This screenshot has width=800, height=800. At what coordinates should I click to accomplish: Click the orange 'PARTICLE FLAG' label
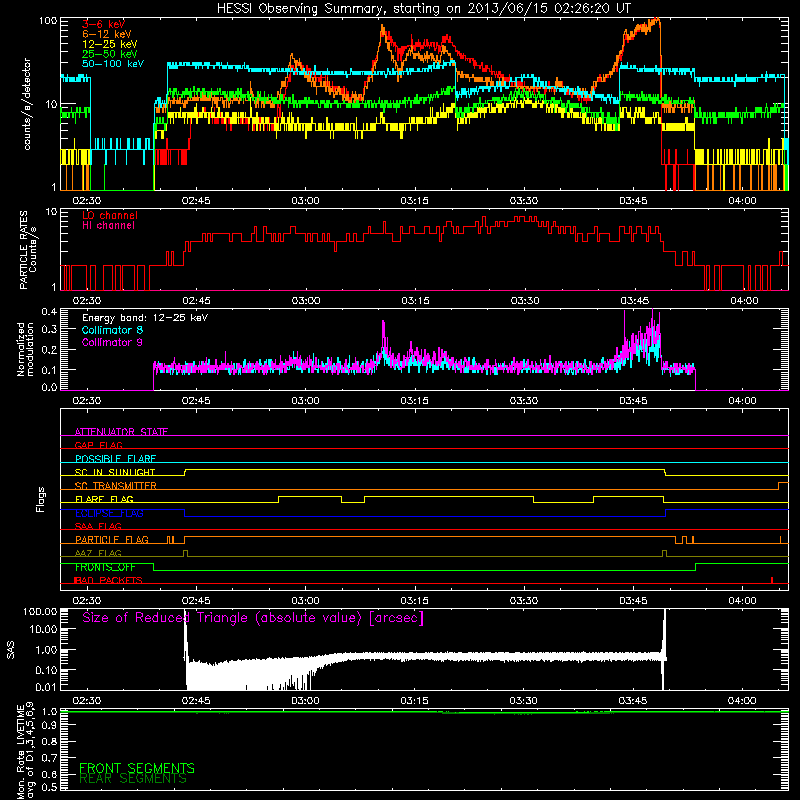click(112, 539)
